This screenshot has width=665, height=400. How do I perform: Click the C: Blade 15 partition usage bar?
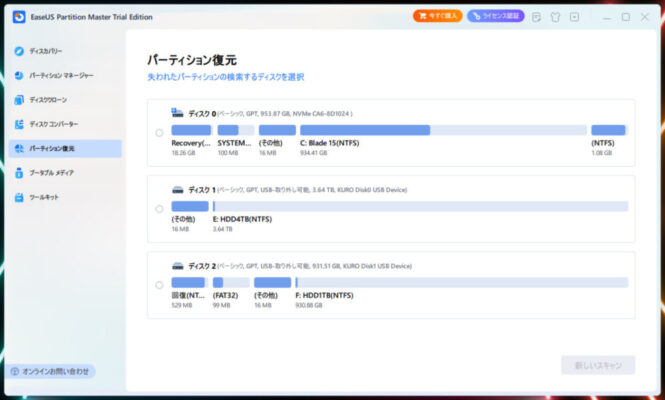[444, 130]
